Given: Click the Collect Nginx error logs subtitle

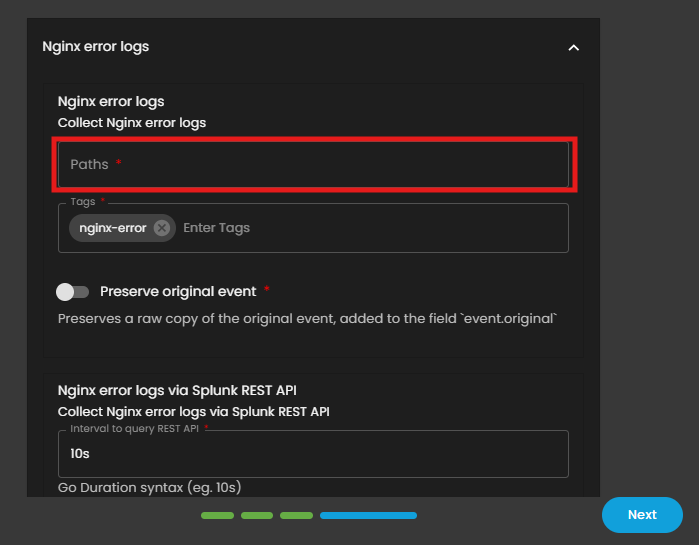Looking at the screenshot, I should (132, 122).
